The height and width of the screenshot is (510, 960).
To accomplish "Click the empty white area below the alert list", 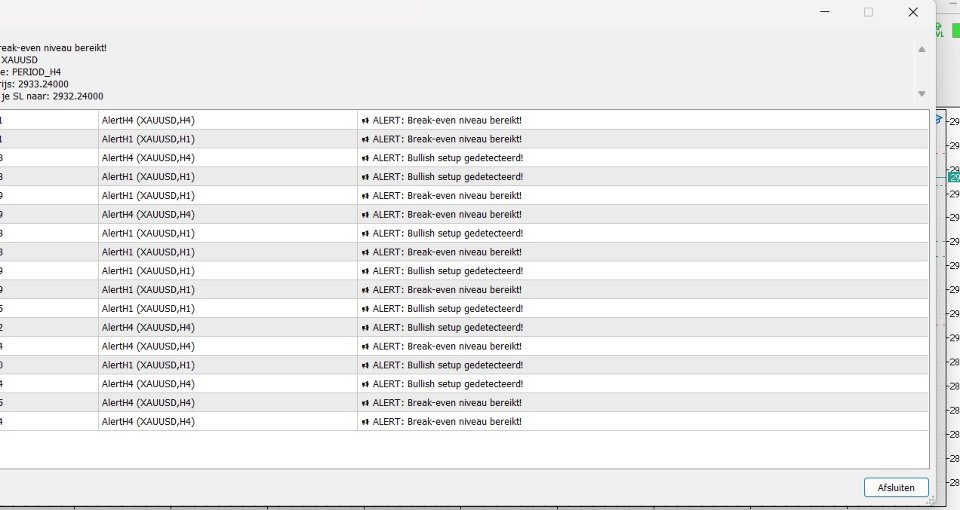I will coord(464,450).
